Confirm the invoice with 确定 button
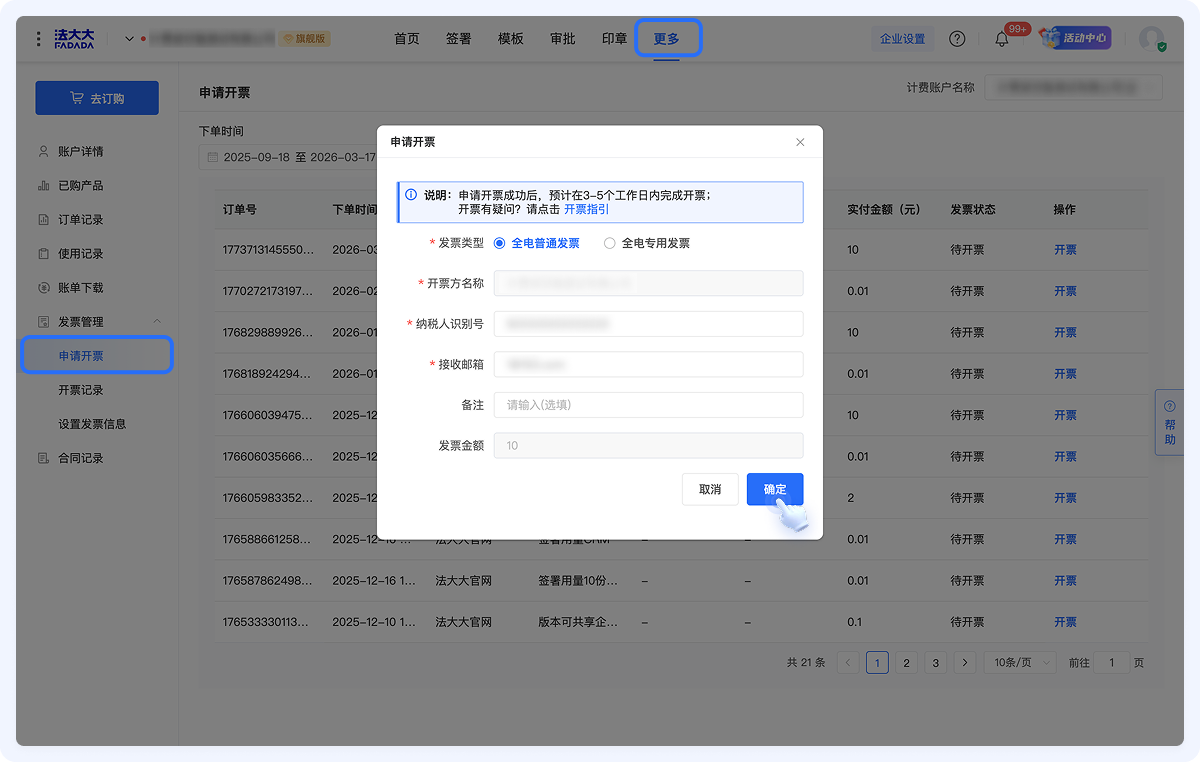The image size is (1200, 762). (x=774, y=489)
